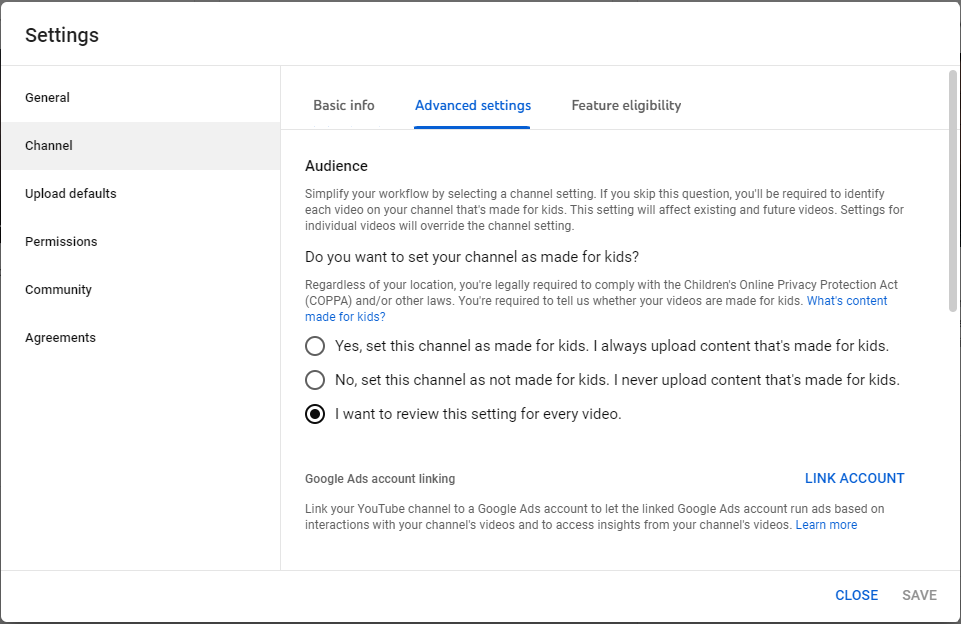Click the Audience section heading
This screenshot has width=961, height=624.
(336, 166)
